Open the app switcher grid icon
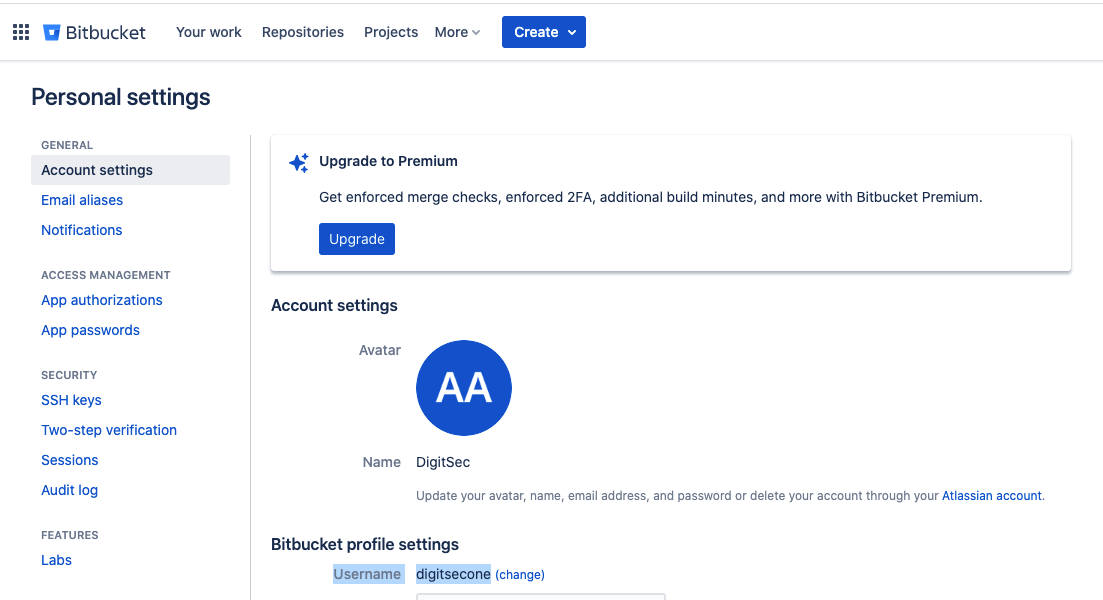Screen dimensions: 1103x600 coord(21,32)
